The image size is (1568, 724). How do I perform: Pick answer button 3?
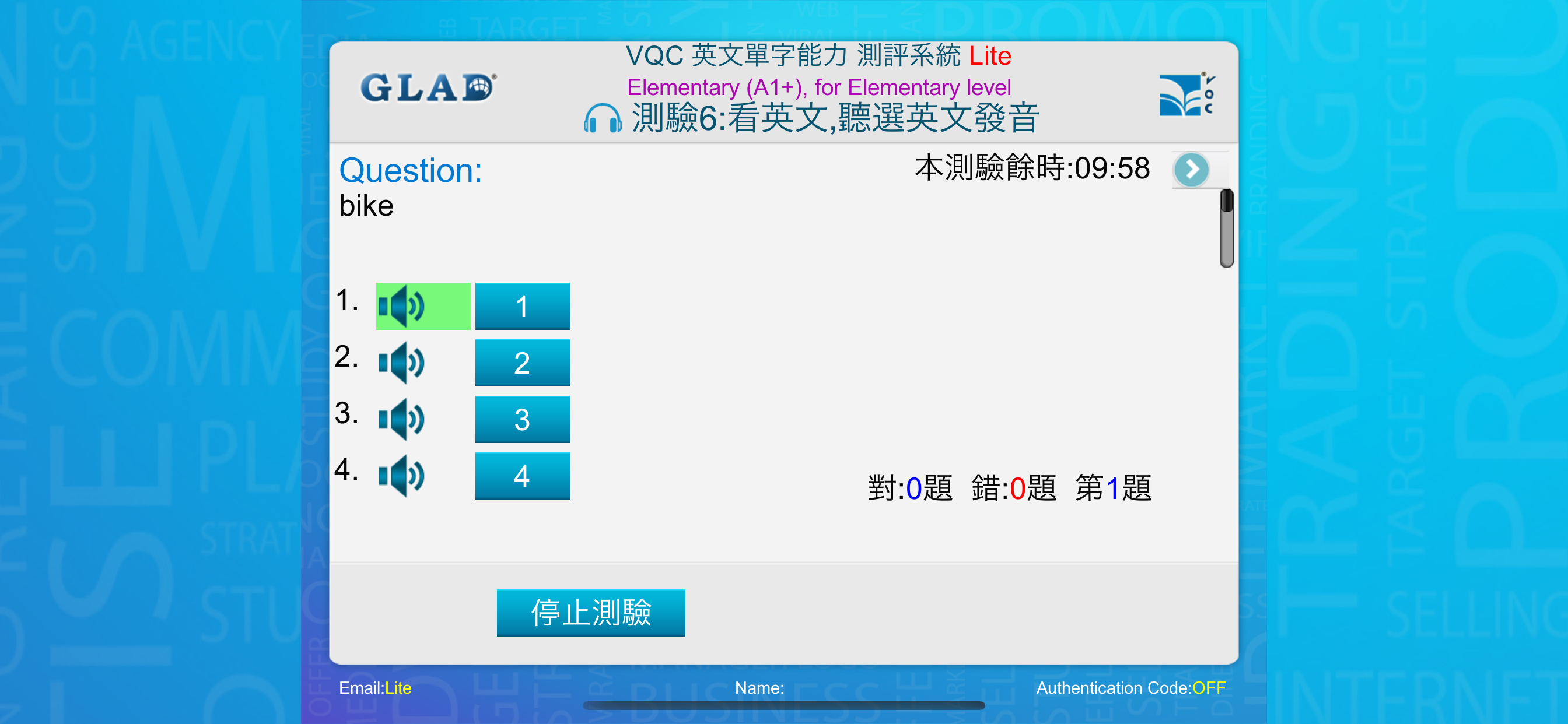tap(522, 419)
